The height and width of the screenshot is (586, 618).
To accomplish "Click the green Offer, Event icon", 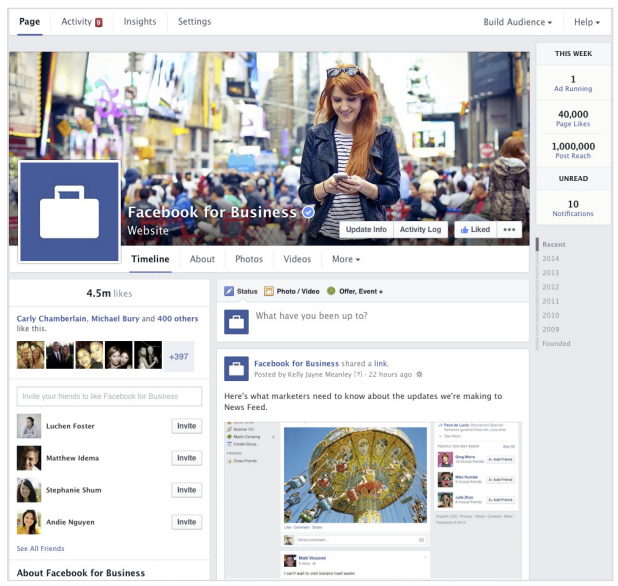I will tap(331, 291).
